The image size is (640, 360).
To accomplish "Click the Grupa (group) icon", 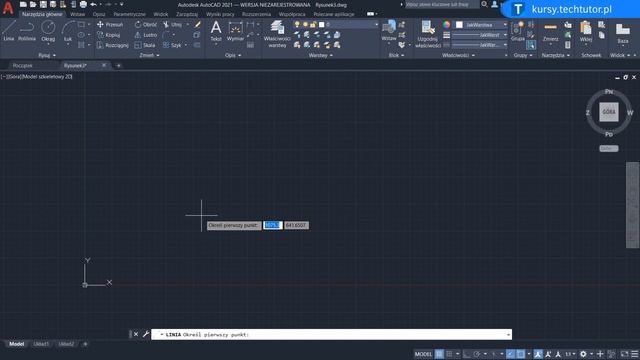I will click(x=518, y=31).
